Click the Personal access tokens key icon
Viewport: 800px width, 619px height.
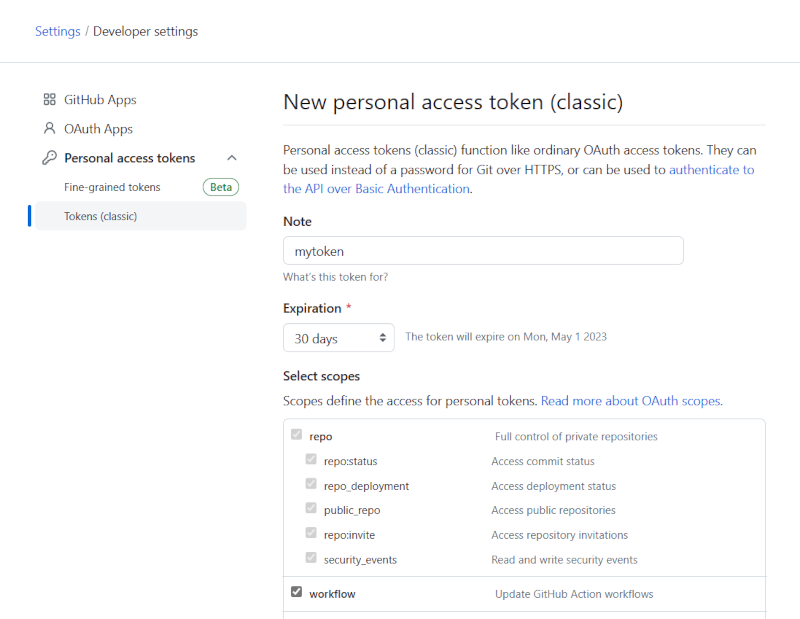[x=49, y=158]
